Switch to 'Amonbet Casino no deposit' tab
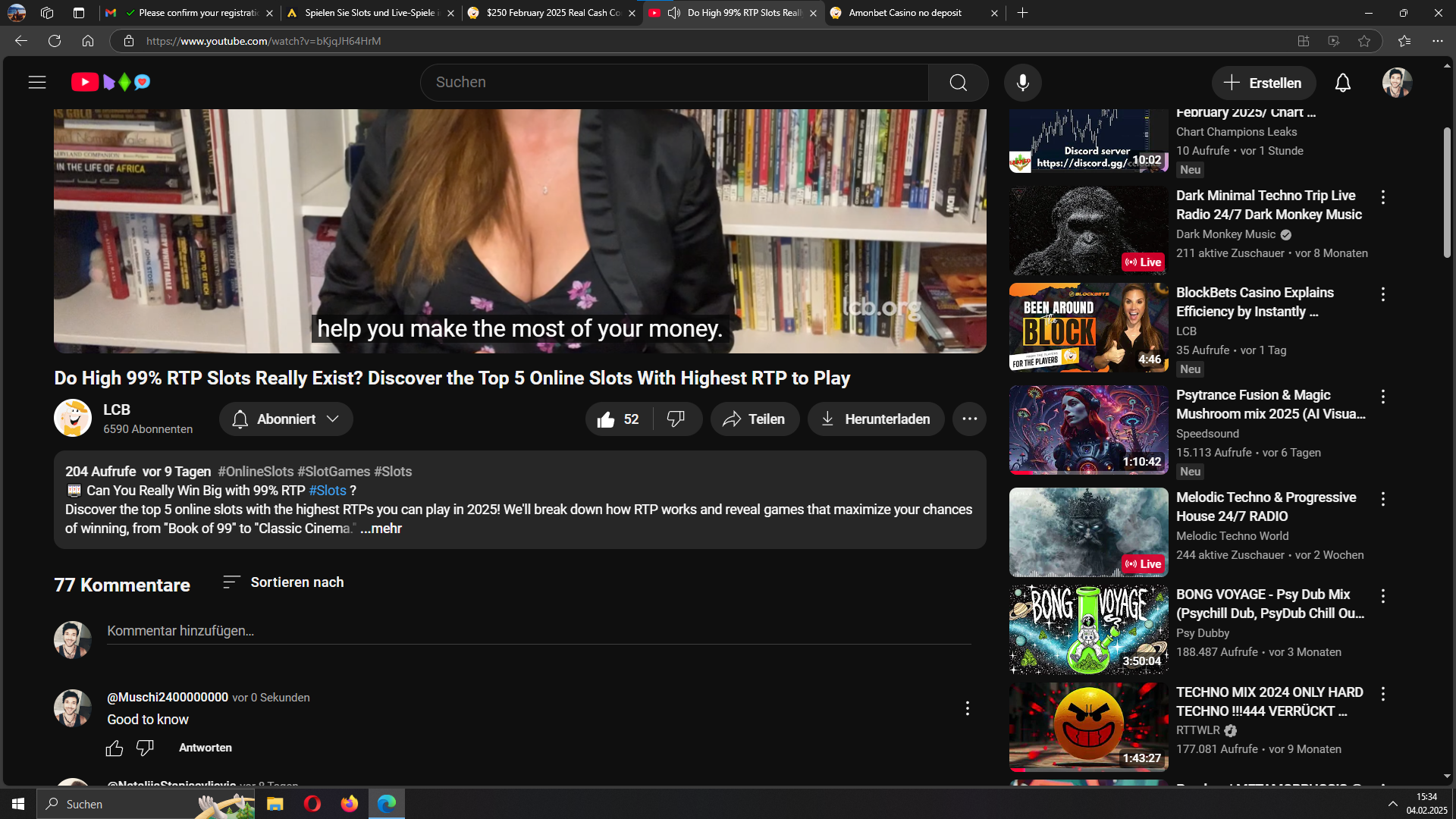Viewport: 1456px width, 819px height. tap(914, 13)
